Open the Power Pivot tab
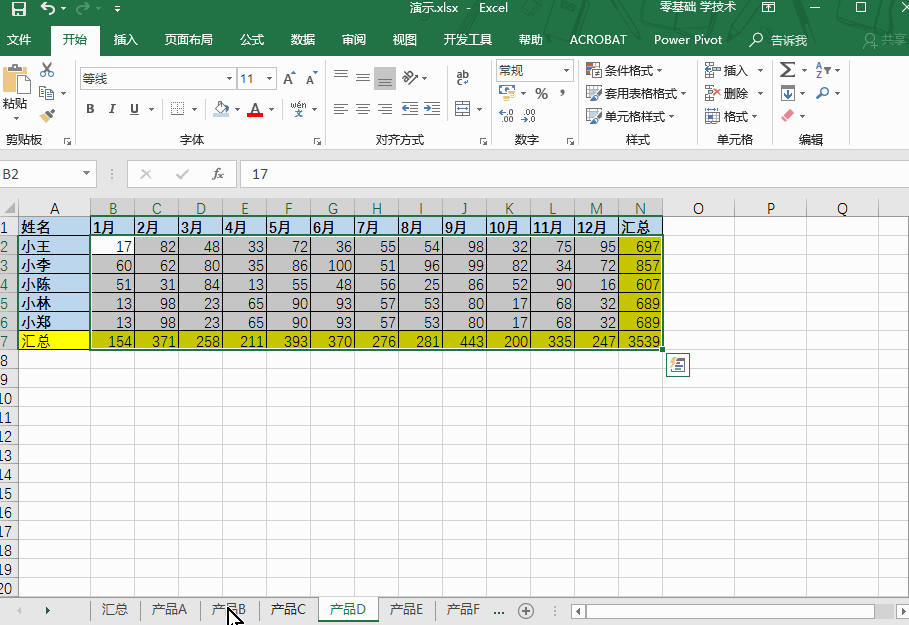This screenshot has width=909, height=625. (688, 40)
